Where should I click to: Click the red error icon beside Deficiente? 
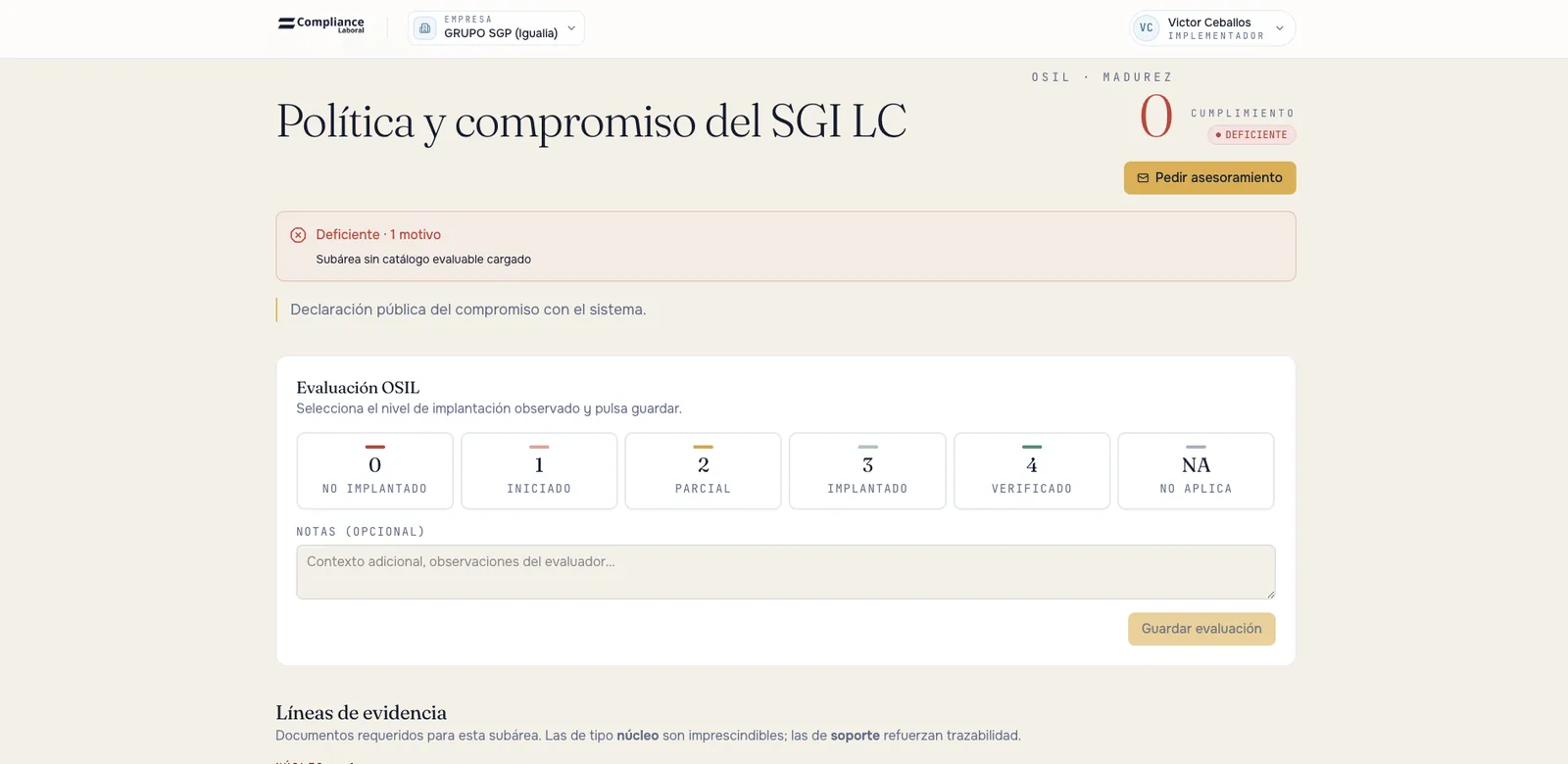click(298, 235)
